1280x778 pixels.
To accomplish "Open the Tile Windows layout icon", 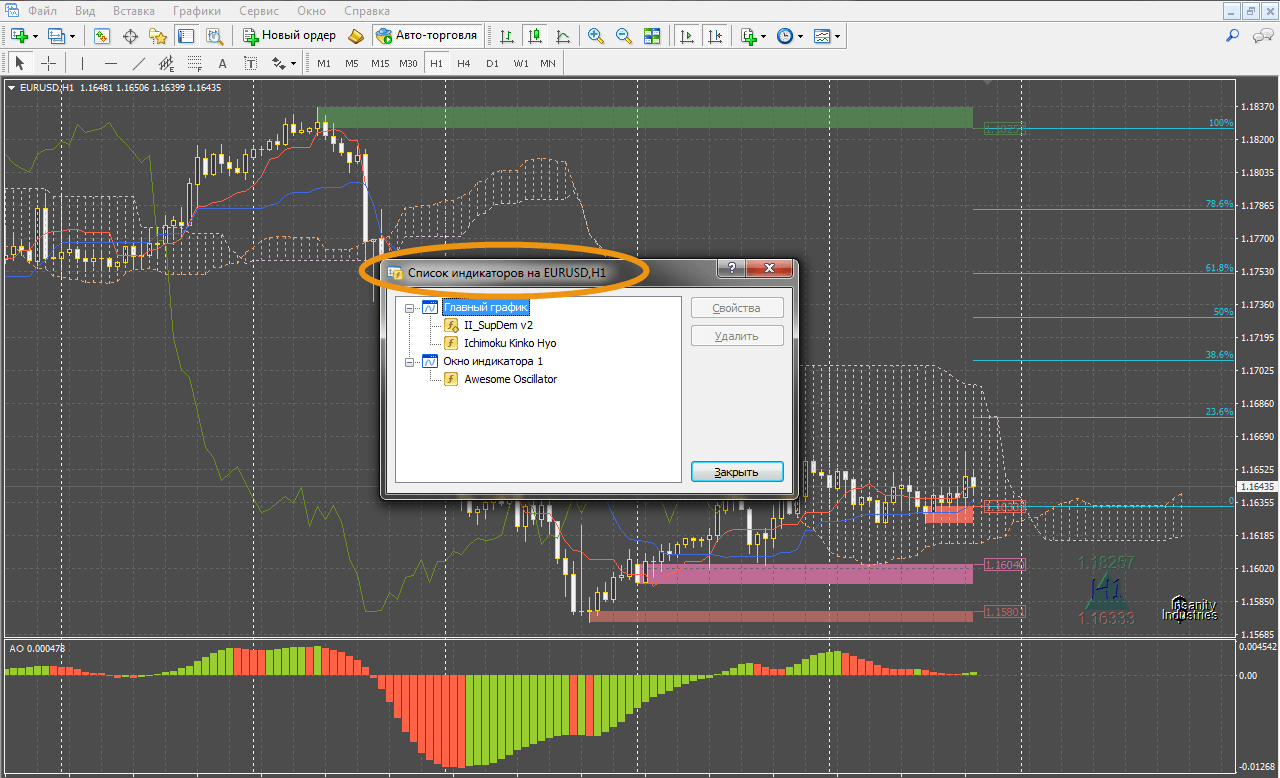I will pos(652,36).
